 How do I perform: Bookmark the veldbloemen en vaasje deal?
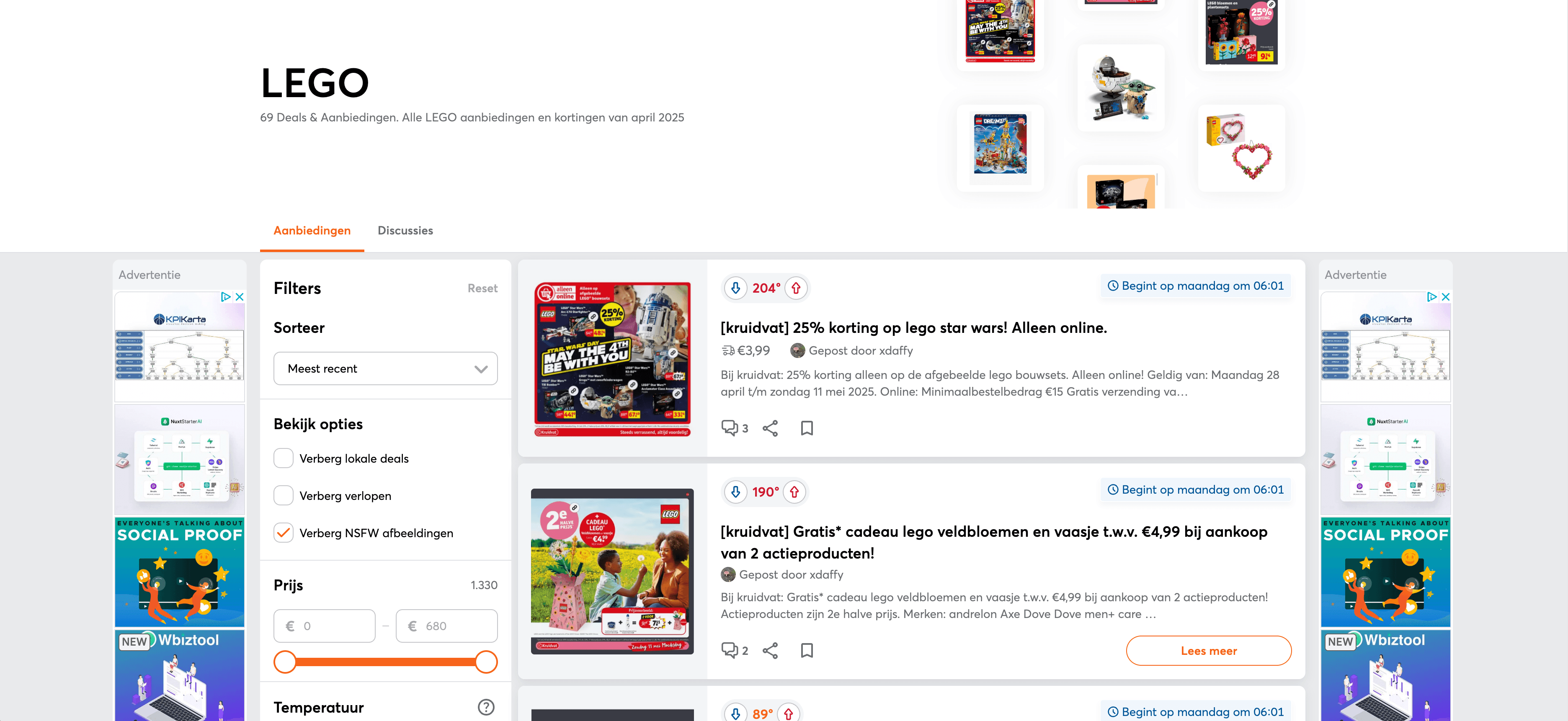click(807, 650)
